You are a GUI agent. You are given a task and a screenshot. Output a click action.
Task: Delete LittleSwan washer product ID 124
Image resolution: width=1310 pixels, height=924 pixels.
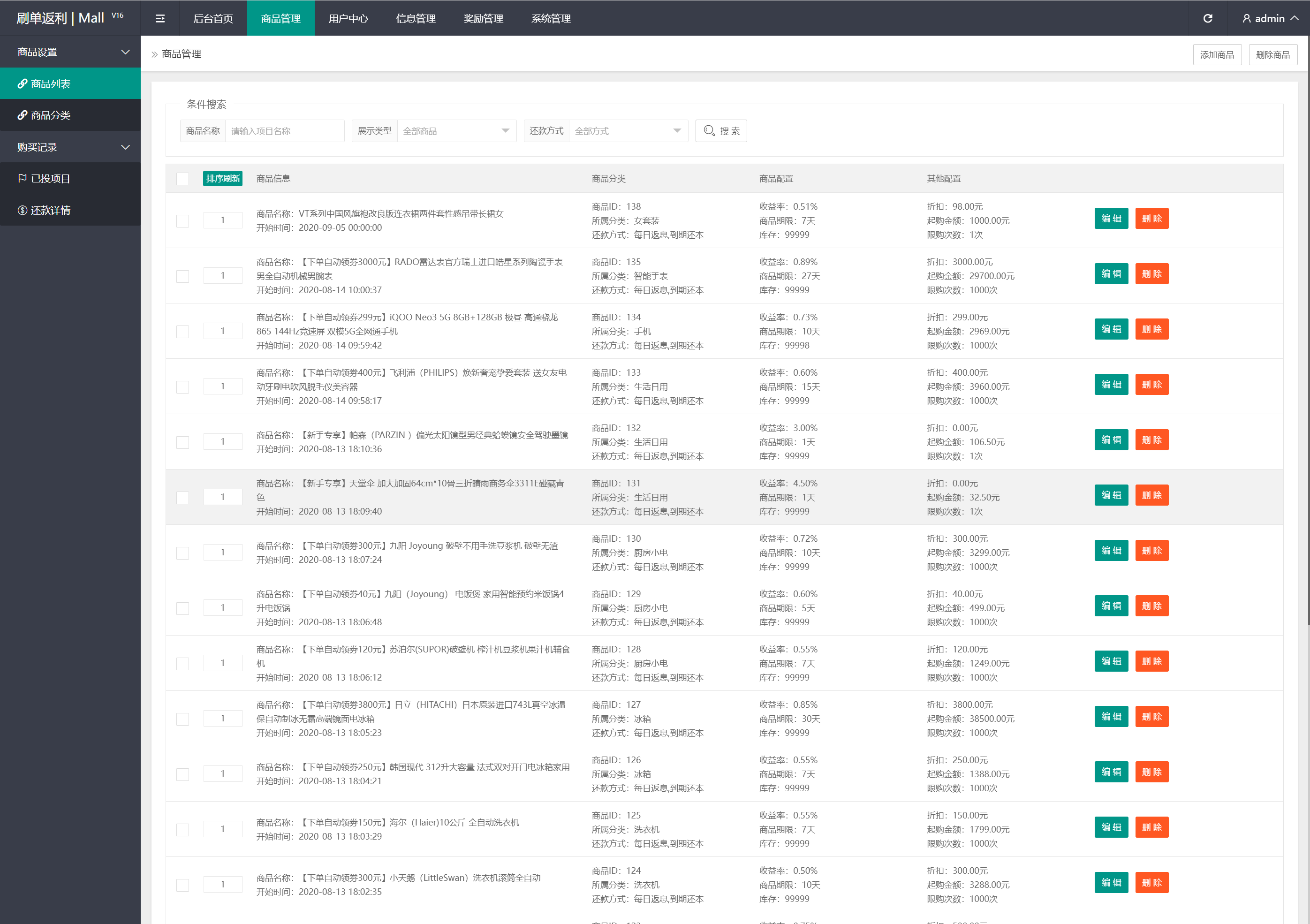click(x=1151, y=883)
